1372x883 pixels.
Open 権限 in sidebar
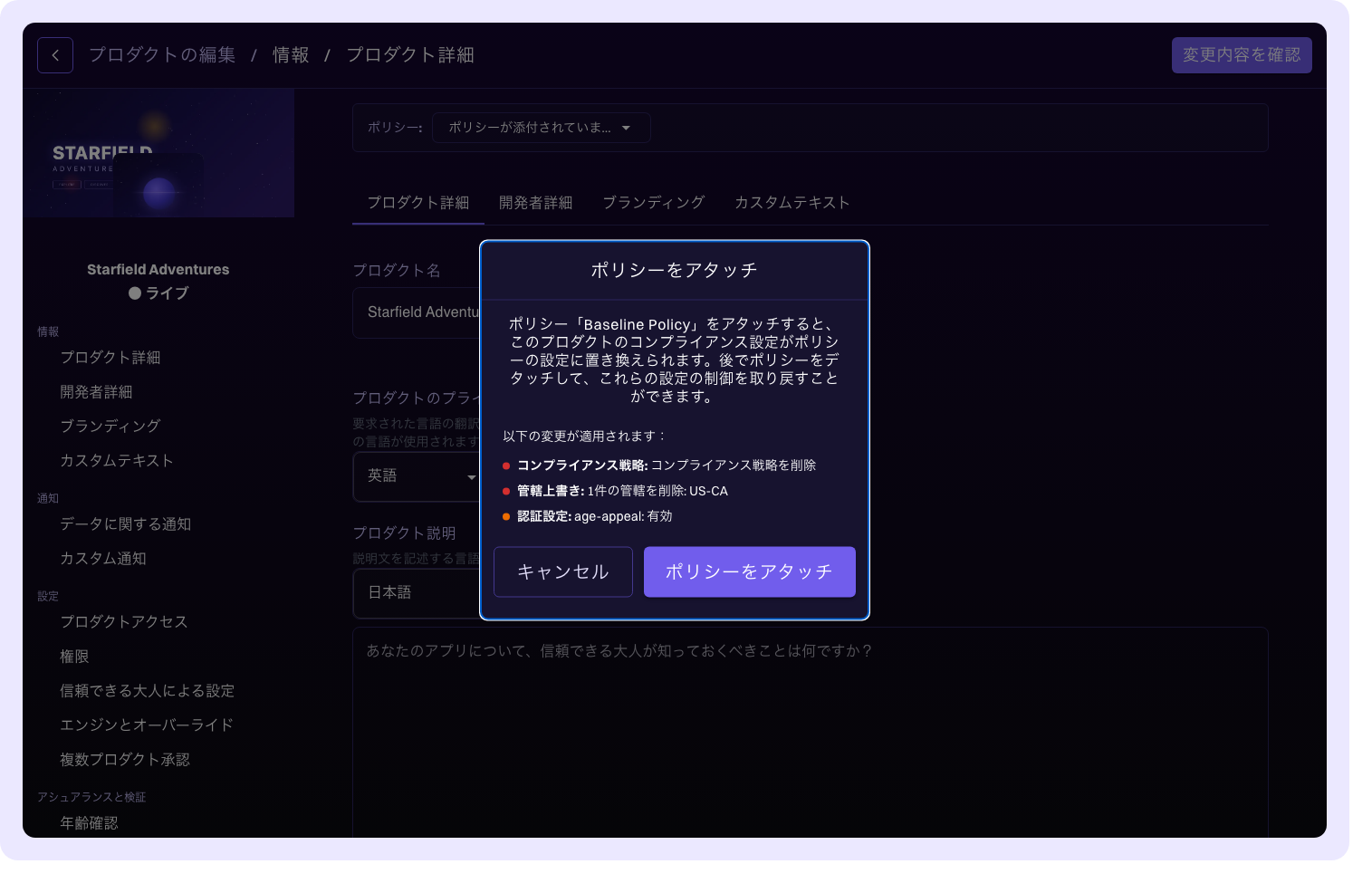74,657
